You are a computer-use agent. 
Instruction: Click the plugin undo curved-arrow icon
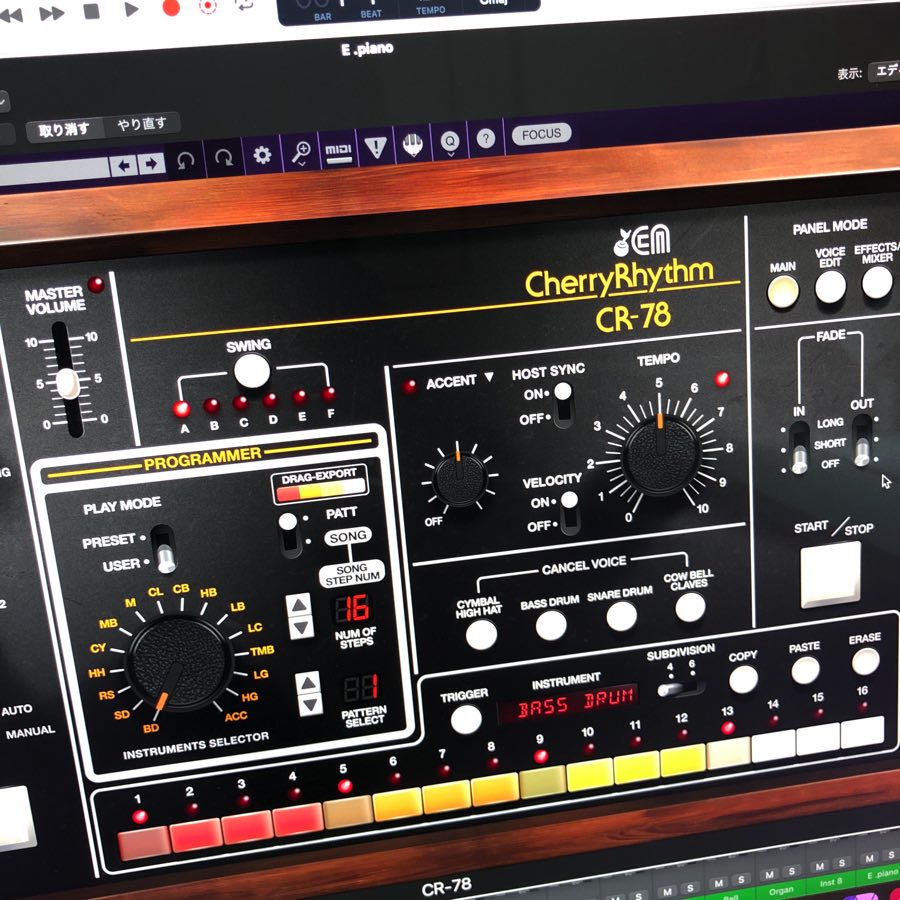pos(185,161)
